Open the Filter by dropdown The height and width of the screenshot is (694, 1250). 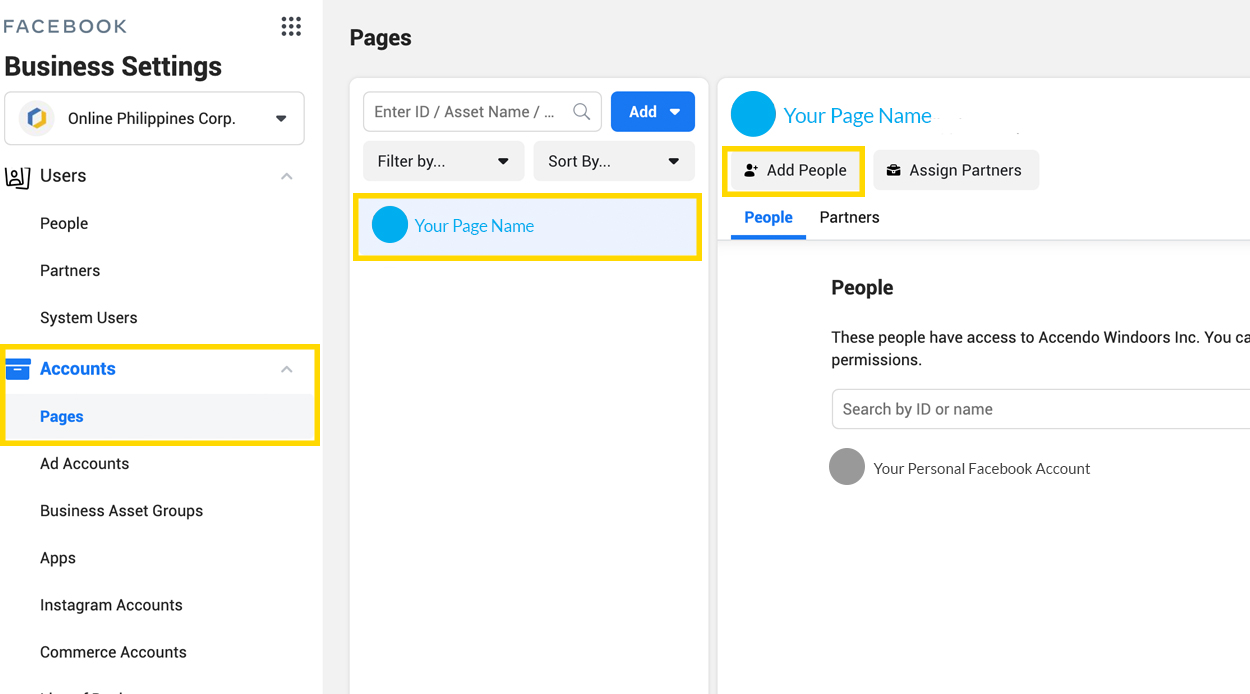(443, 161)
